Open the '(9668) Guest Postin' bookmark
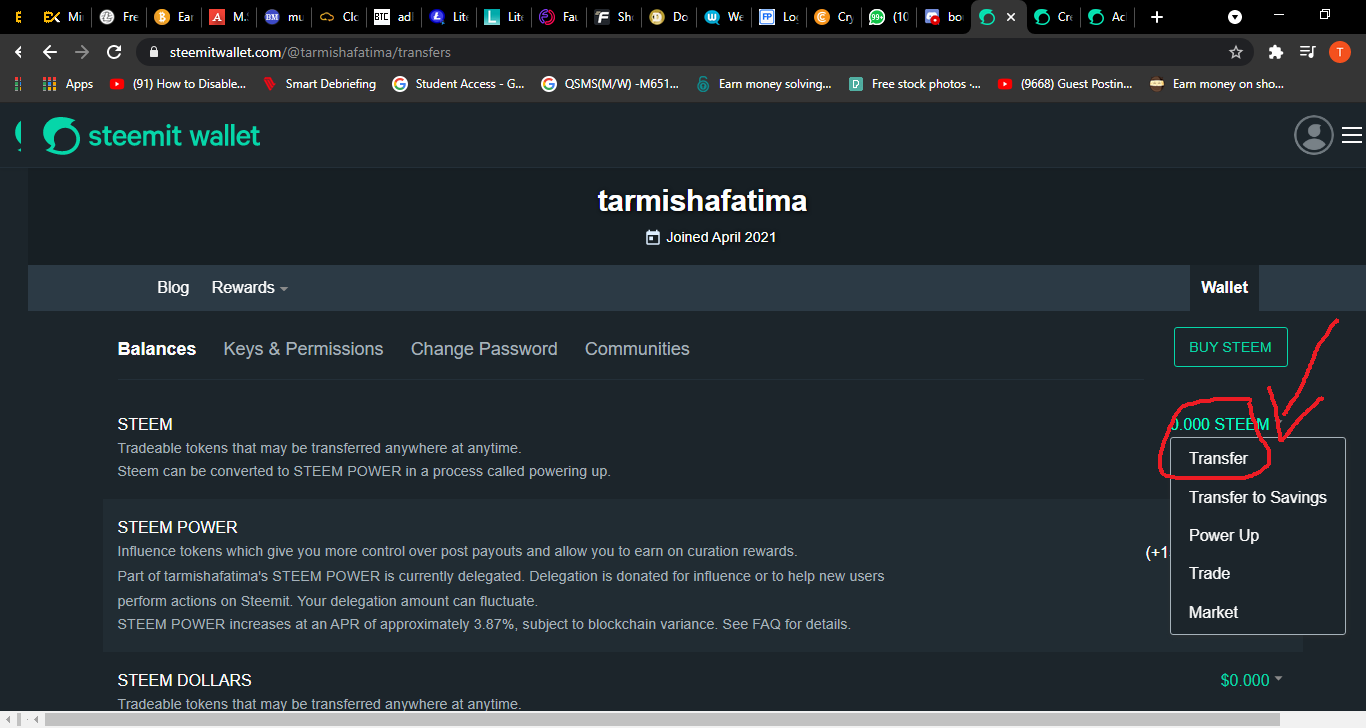The width and height of the screenshot is (1366, 728). click(x=1065, y=84)
